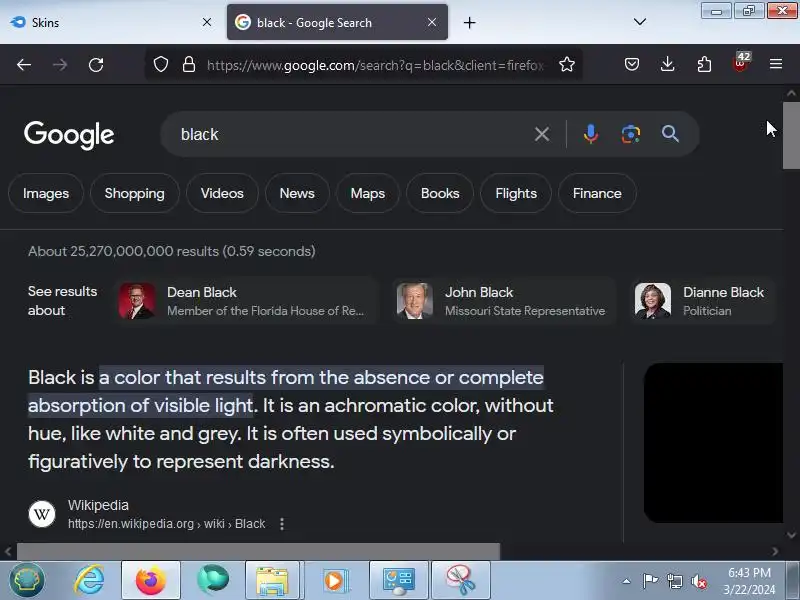
Task: Go to Google home via the logo
Action: point(69,135)
